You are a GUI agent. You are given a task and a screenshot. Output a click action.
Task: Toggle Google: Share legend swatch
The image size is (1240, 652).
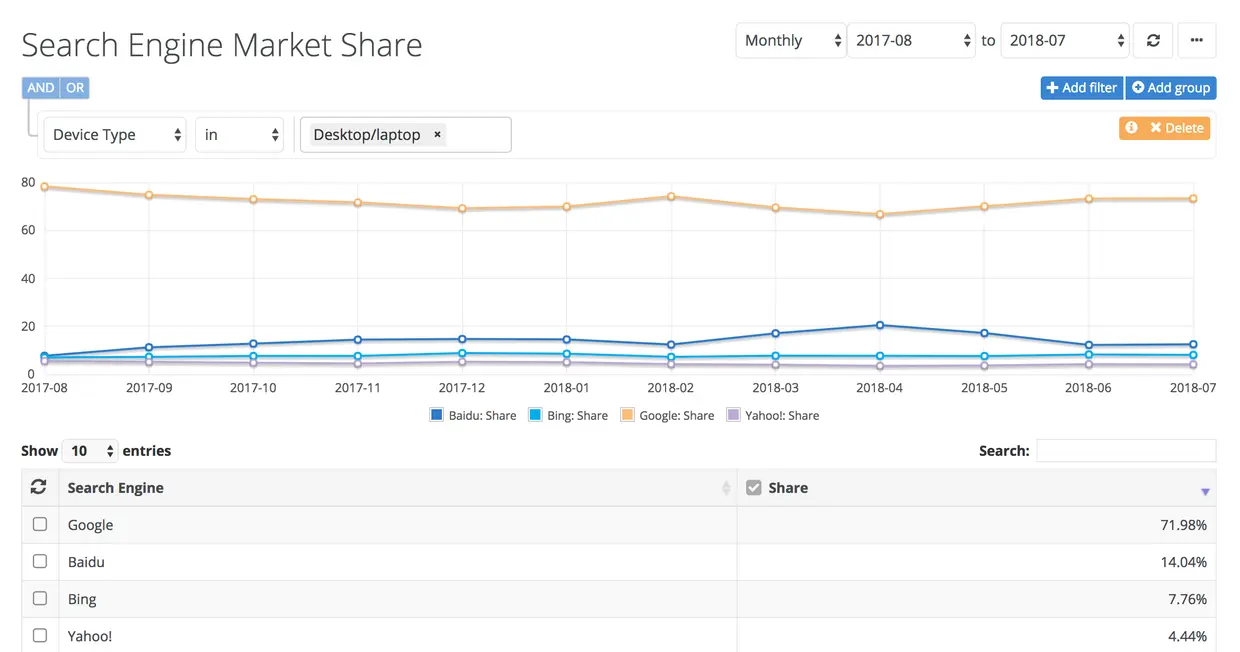pos(627,415)
